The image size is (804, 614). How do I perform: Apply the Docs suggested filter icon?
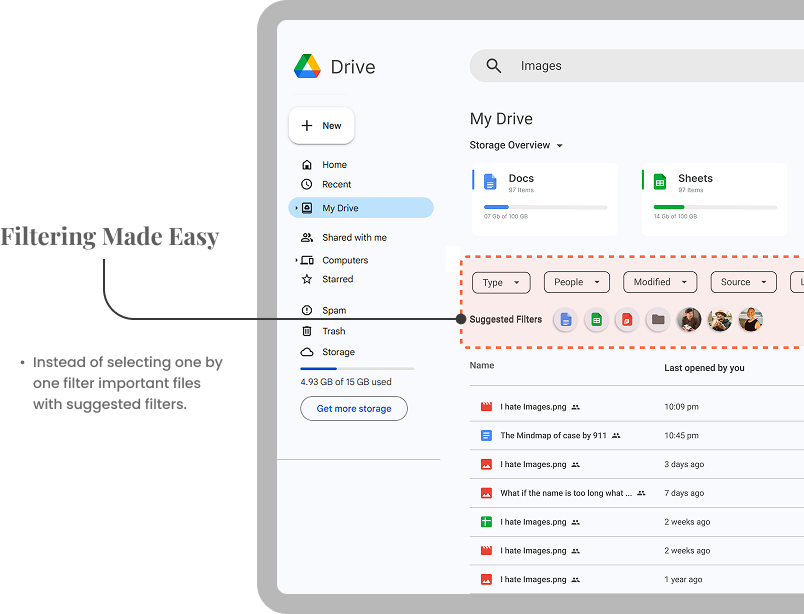(x=566, y=320)
